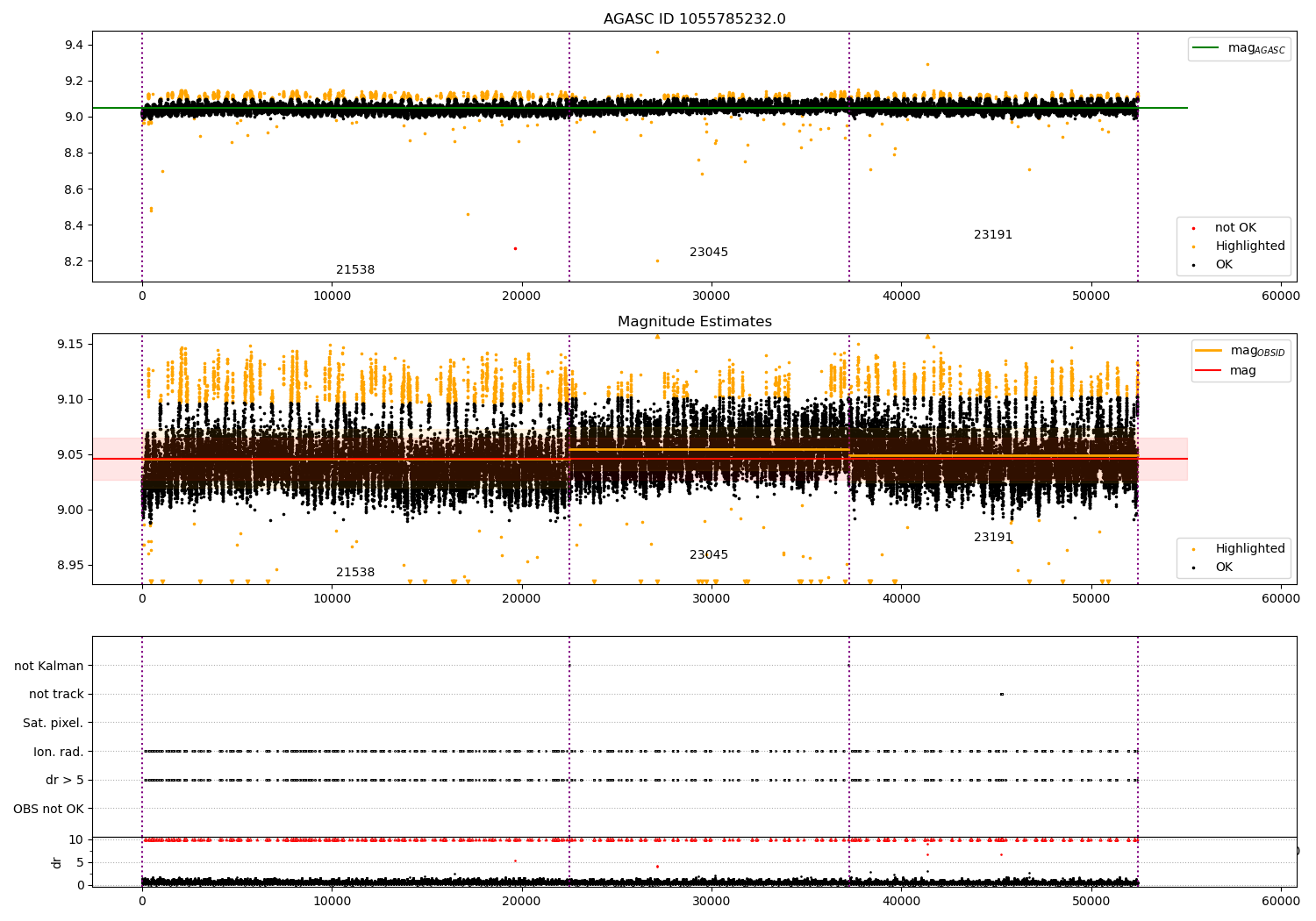Select 'OK' legend entry in Magnitude Estimates plot

pos(1223,568)
